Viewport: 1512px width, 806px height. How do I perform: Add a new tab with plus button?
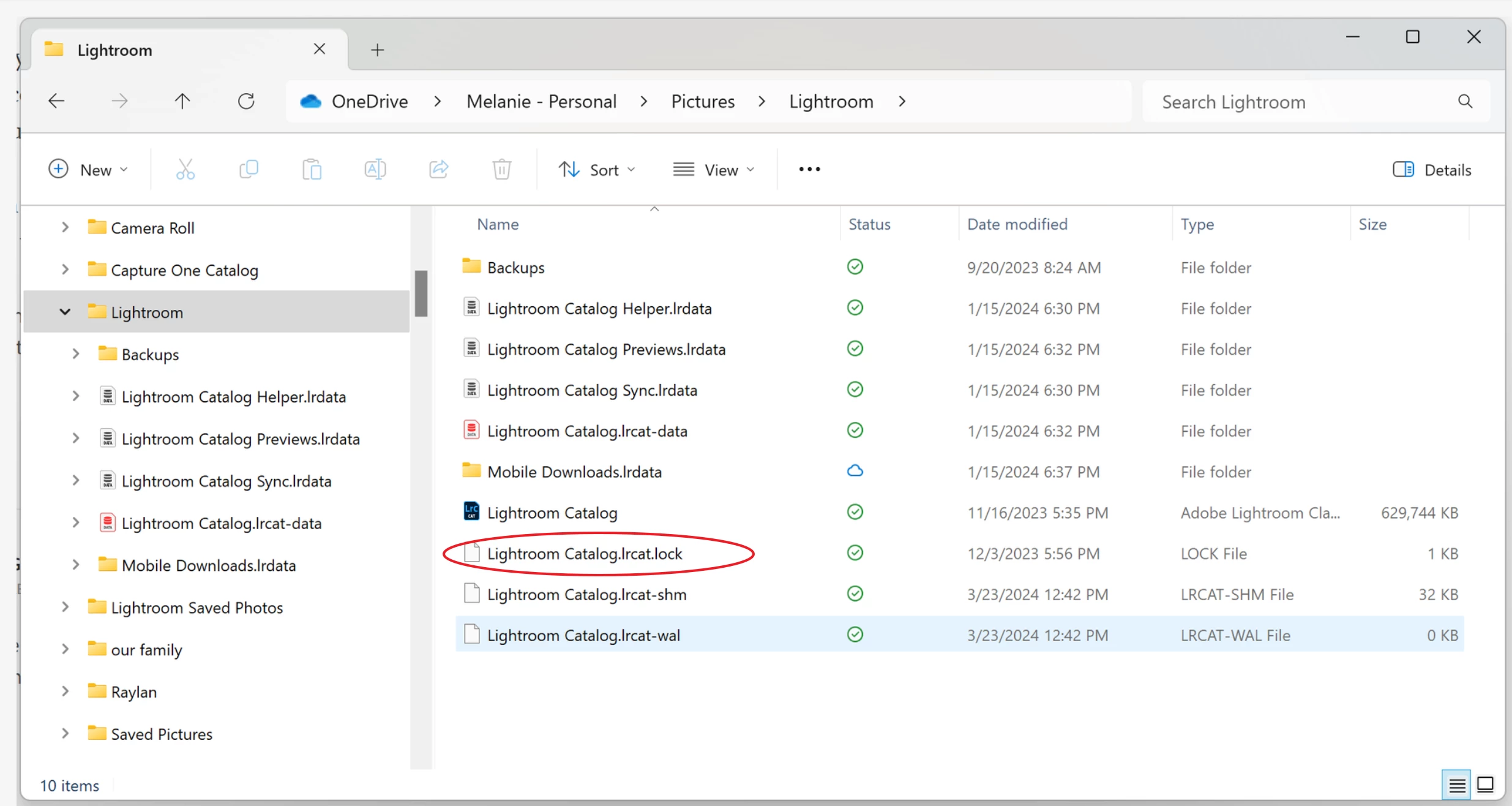[378, 50]
